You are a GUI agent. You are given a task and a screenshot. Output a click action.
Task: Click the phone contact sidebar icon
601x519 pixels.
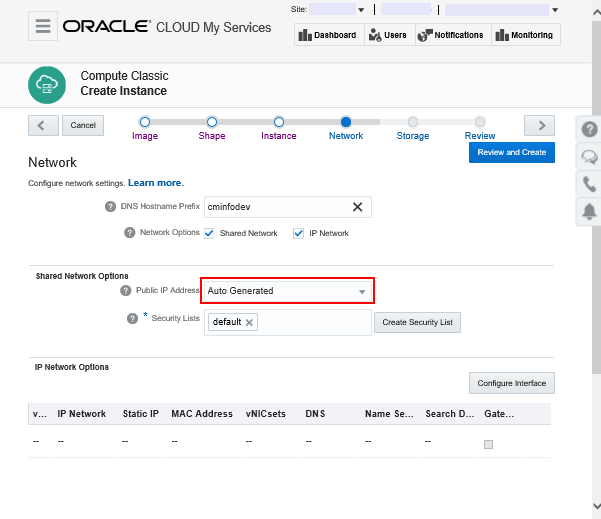click(589, 184)
